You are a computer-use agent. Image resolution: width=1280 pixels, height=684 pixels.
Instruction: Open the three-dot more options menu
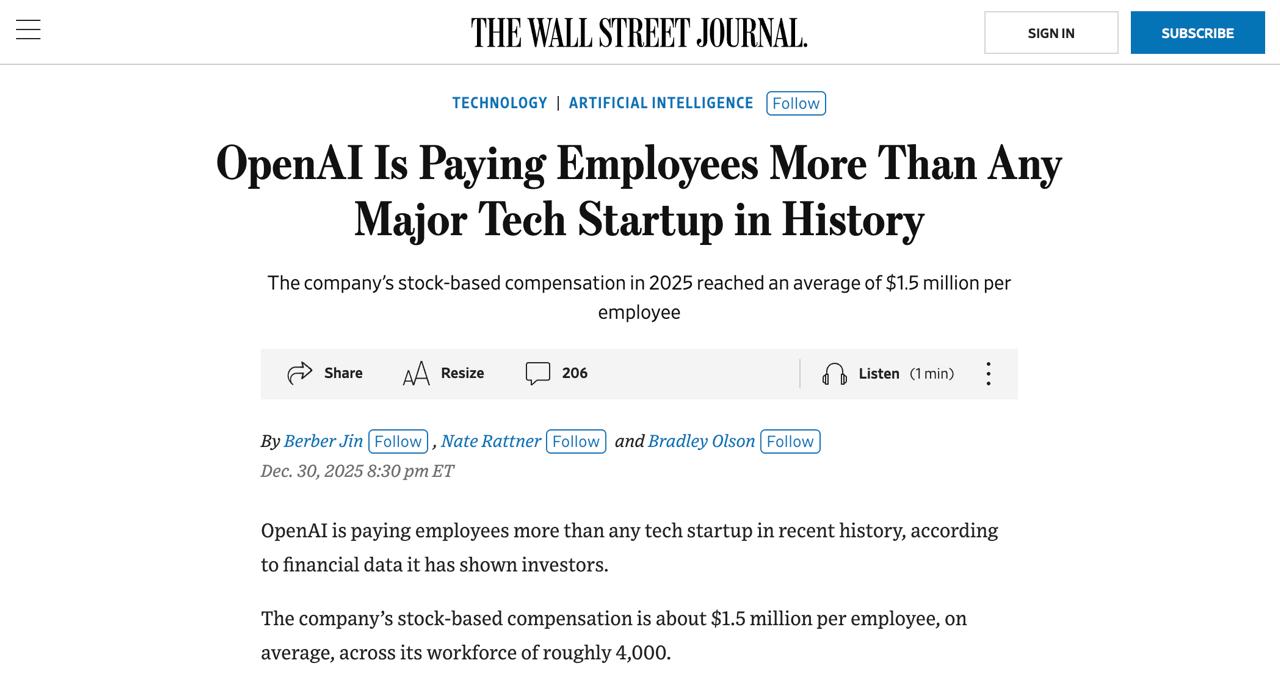[988, 374]
